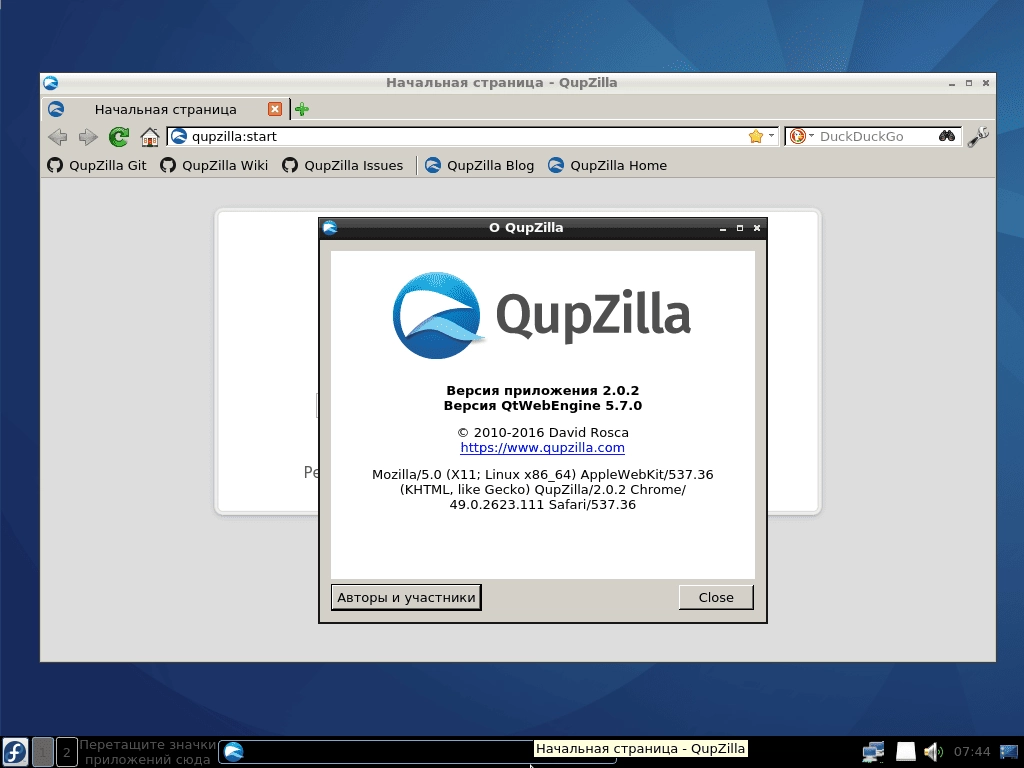Viewport: 1024px width, 768px height.
Task: Click the Mozilla/5.0 user agent text
Action: (x=543, y=489)
